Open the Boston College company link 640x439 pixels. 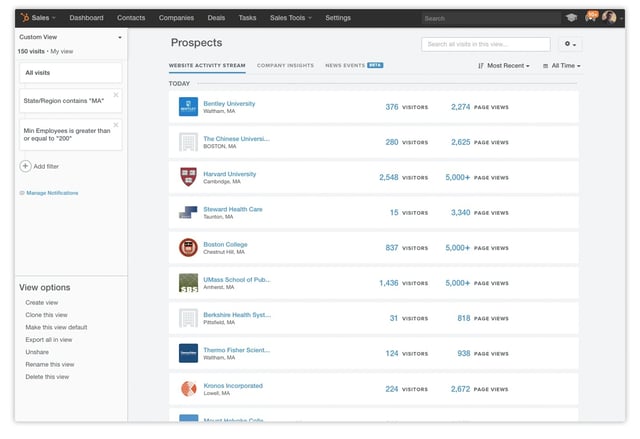point(225,244)
